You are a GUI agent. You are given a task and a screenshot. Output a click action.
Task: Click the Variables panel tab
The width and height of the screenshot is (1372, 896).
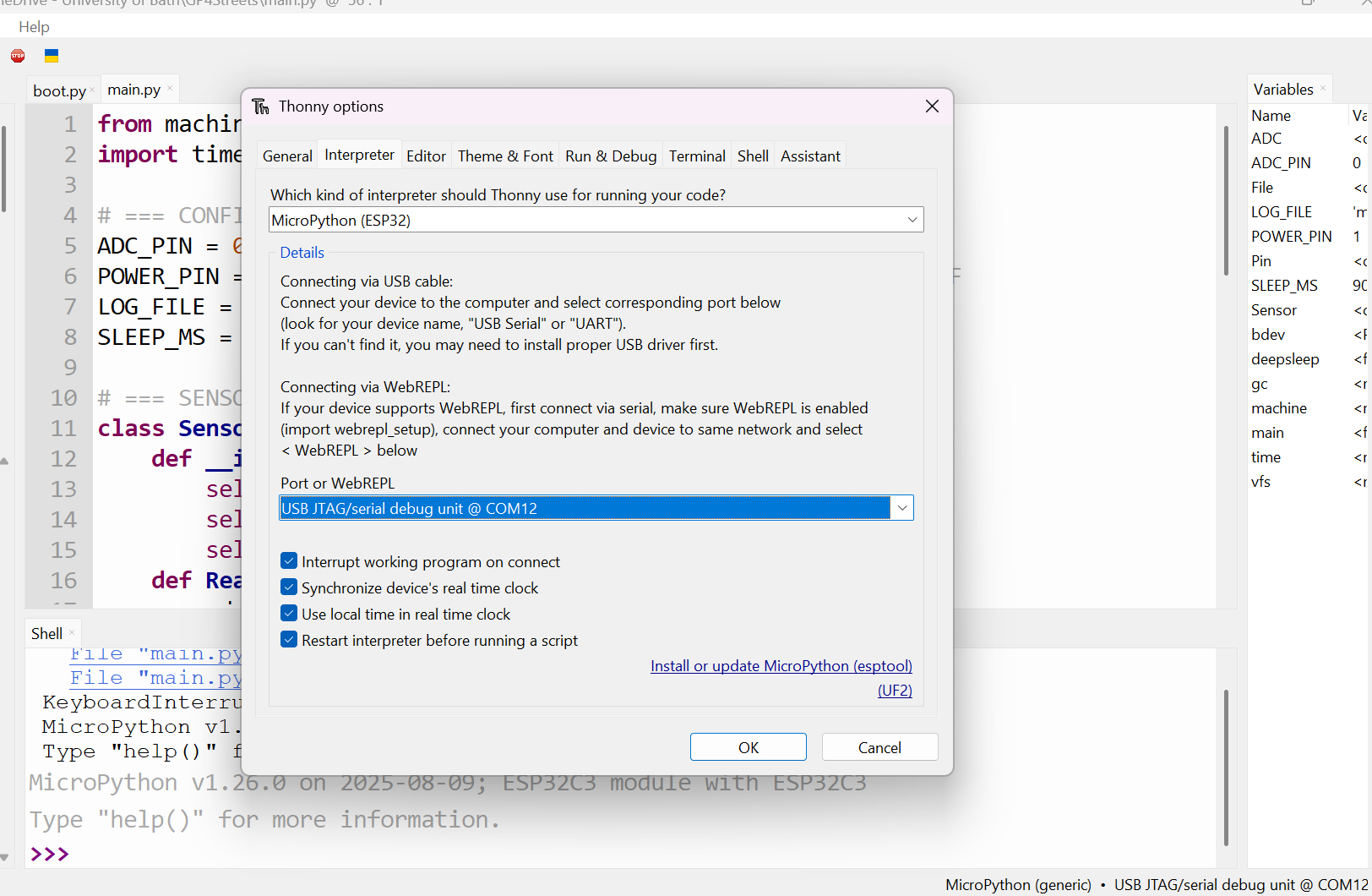(1283, 90)
